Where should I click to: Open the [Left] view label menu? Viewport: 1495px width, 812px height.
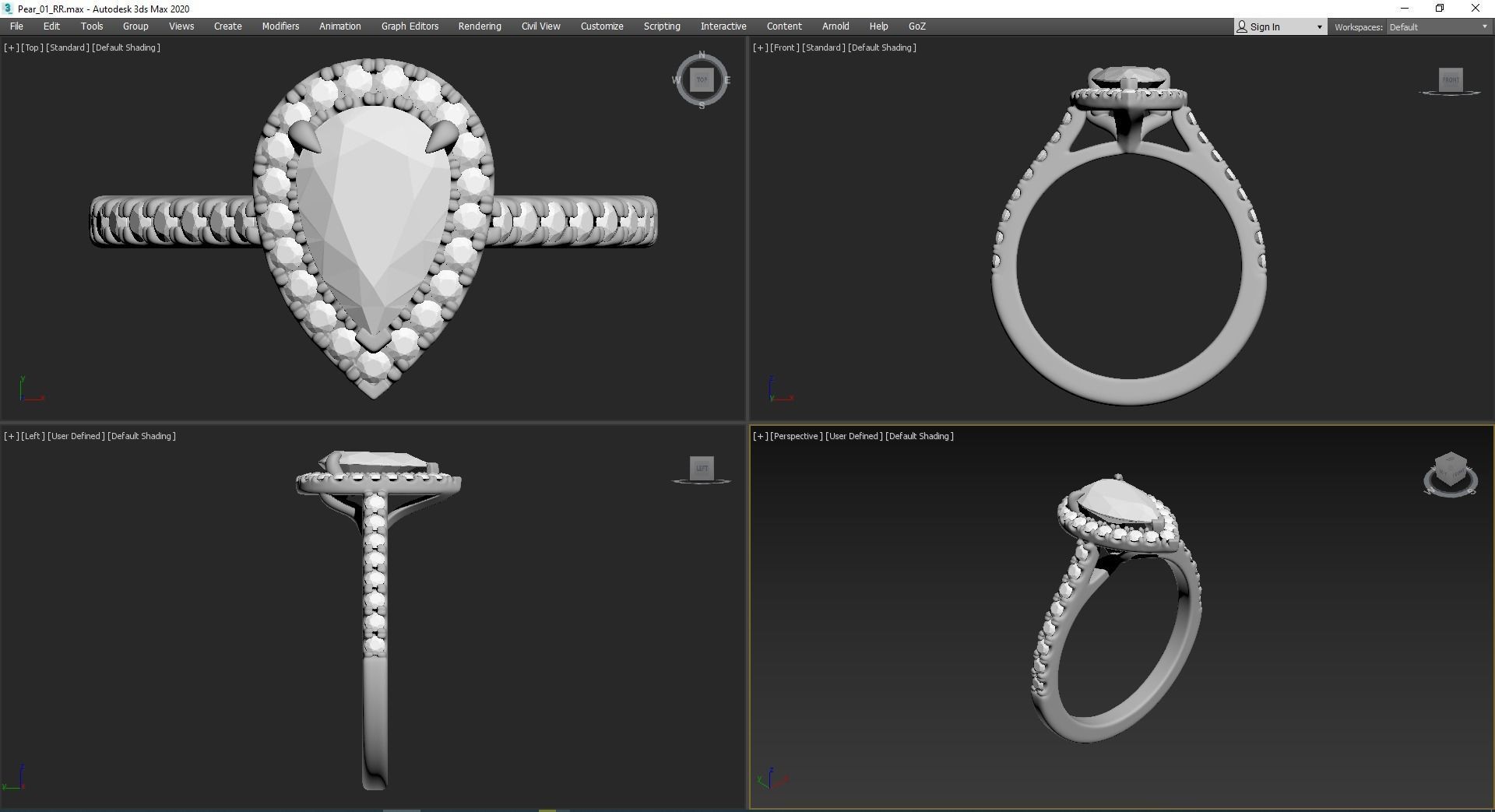coord(33,436)
